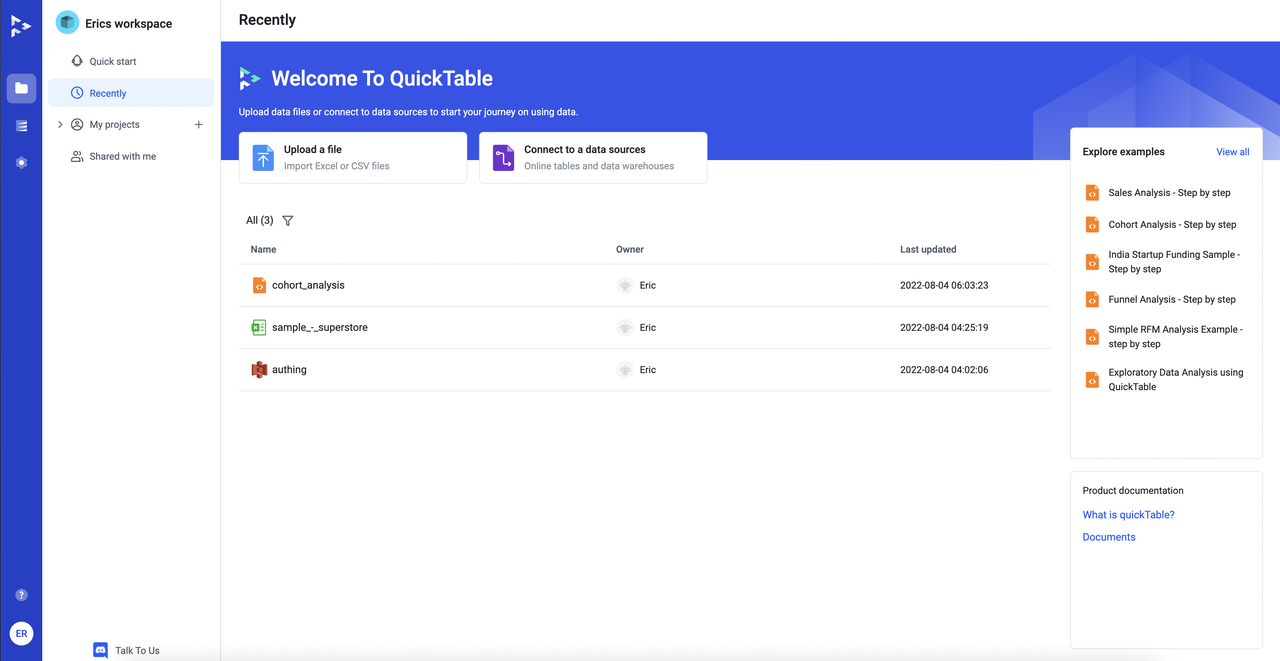Click the cohort_analysis orange notebook icon
The width and height of the screenshot is (1280, 661).
pyautogui.click(x=259, y=285)
